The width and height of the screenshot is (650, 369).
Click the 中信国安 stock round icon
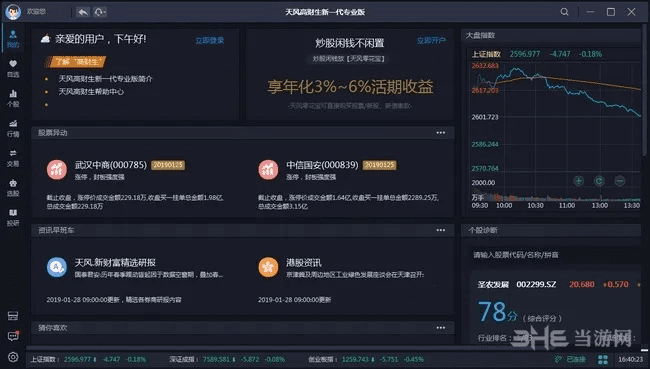pos(268,170)
